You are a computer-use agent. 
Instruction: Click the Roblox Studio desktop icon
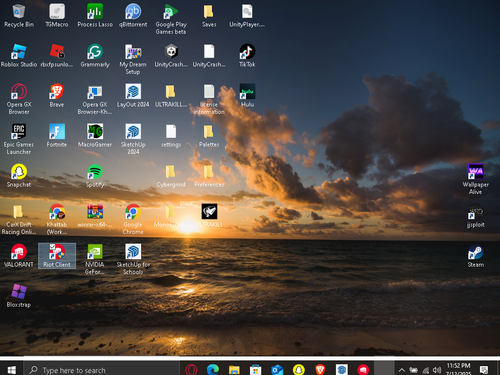19,55
